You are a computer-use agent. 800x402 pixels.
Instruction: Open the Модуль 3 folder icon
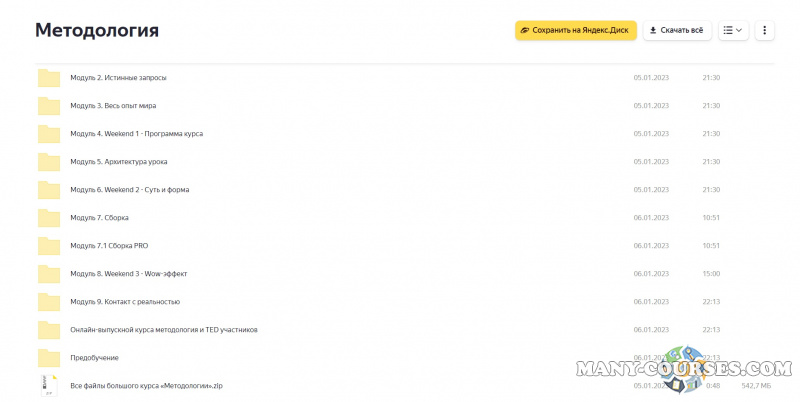[x=49, y=106]
